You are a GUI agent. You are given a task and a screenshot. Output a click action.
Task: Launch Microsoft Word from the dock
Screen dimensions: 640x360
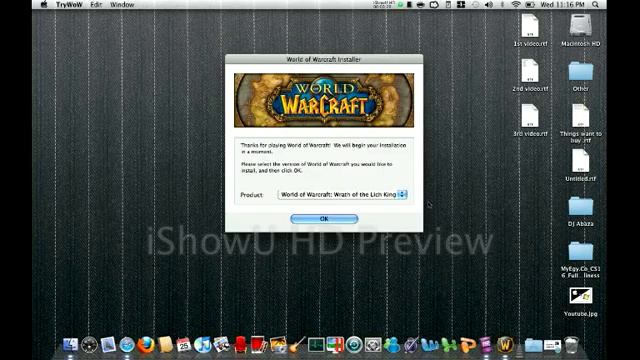(429, 345)
